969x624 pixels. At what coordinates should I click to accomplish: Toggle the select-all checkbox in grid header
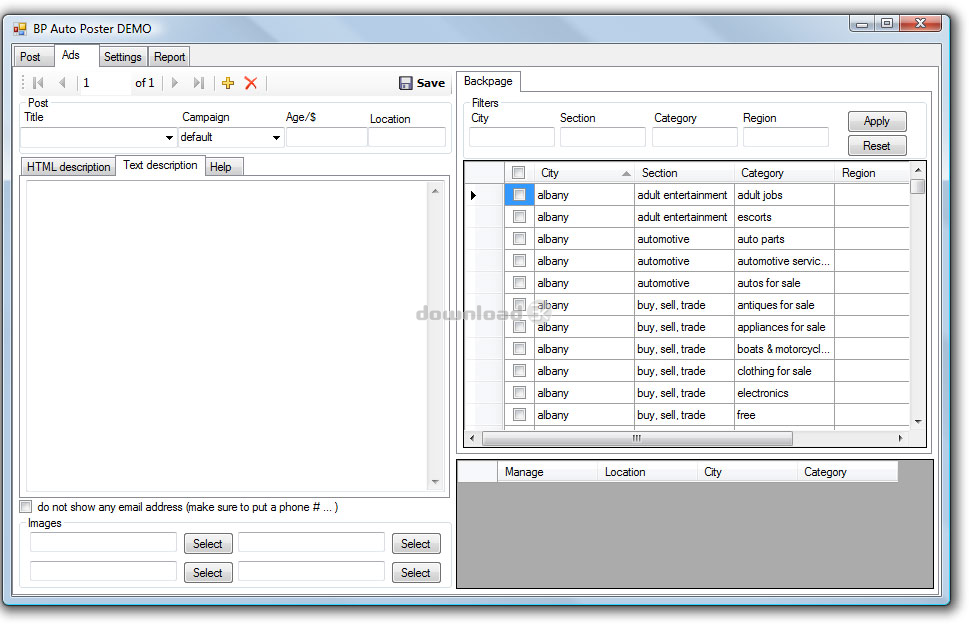pyautogui.click(x=518, y=173)
